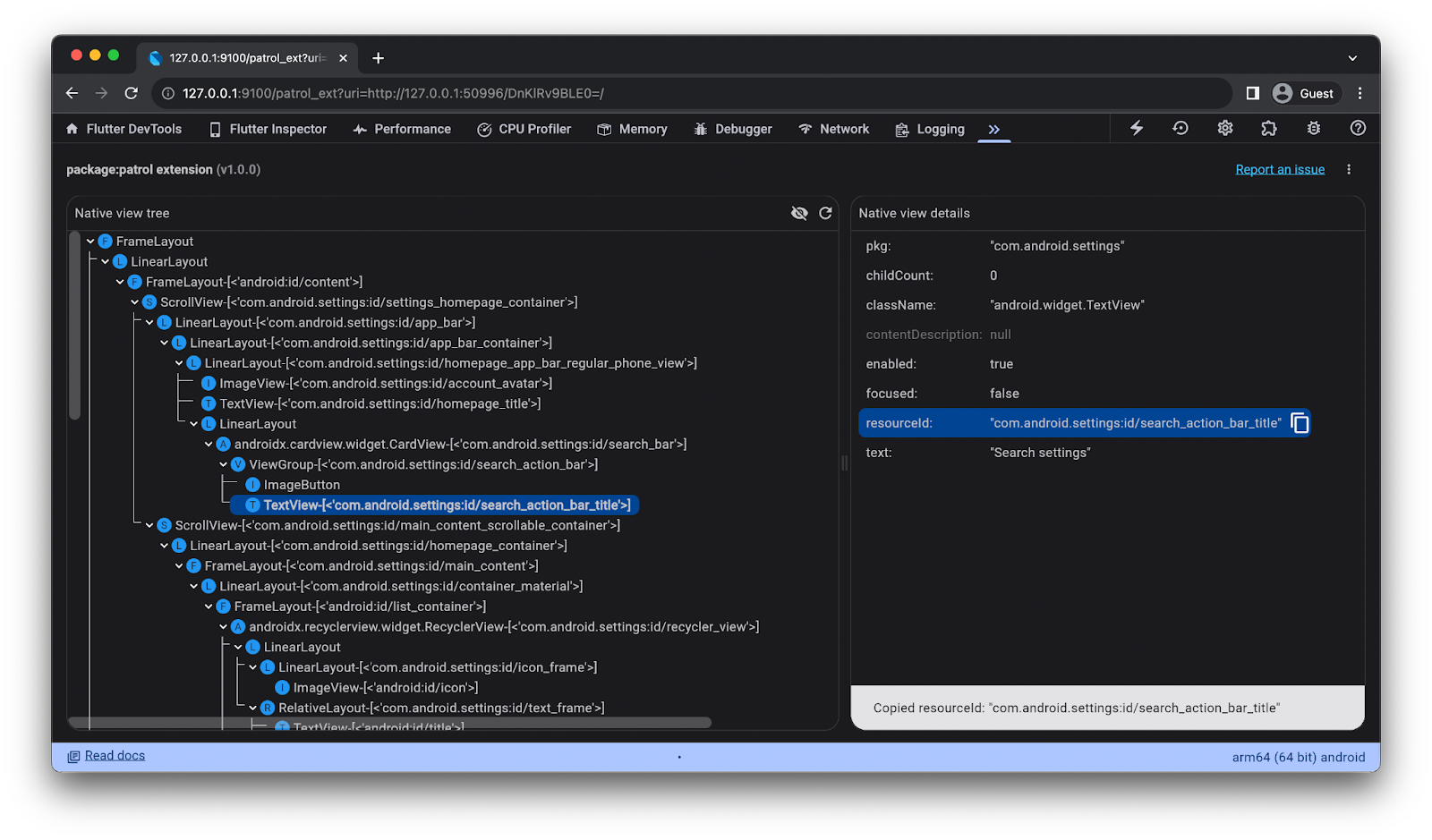
Task: Click the horizontal scrollbar of the view tree
Action: [x=389, y=722]
